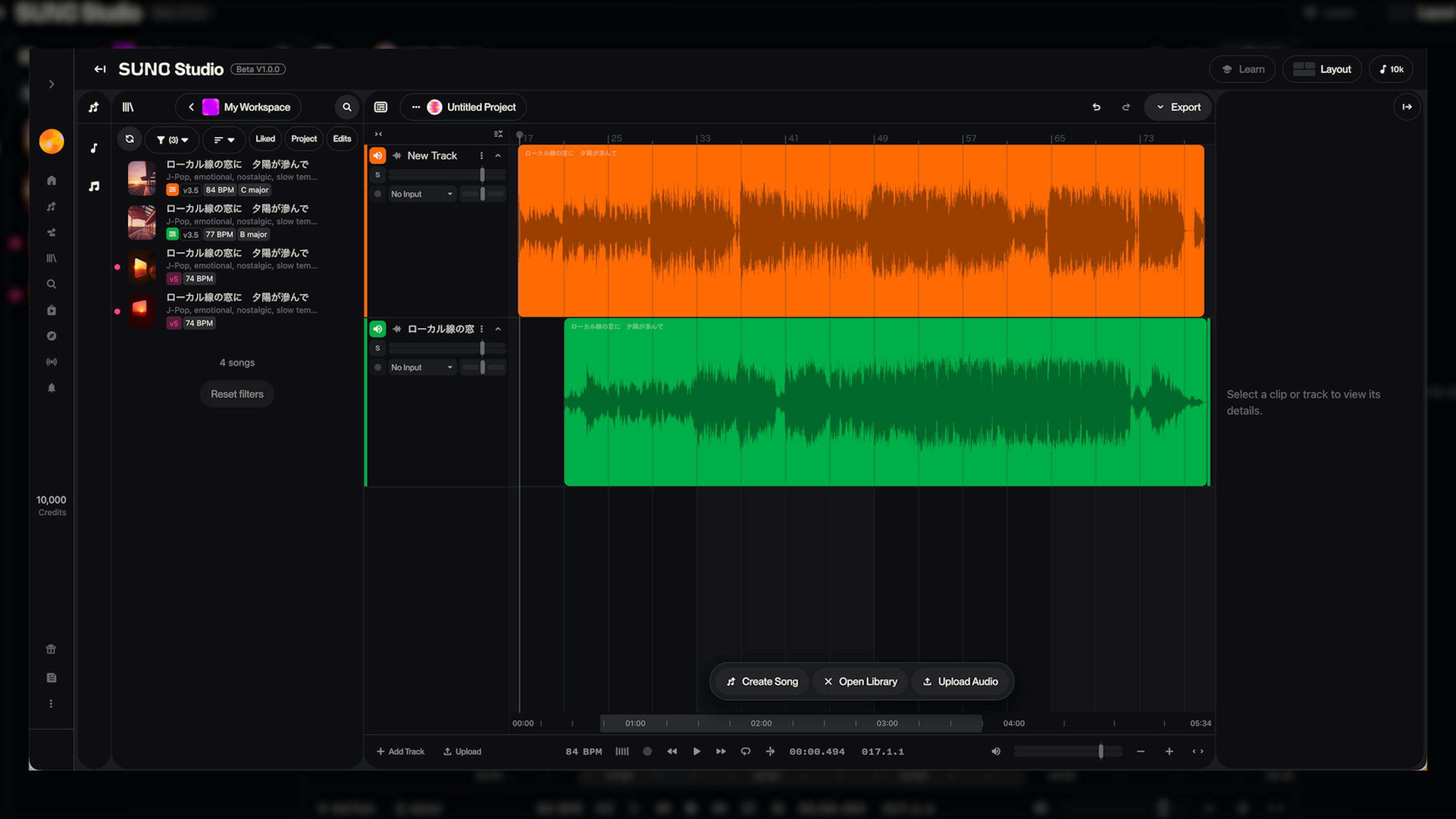Click the search magnifier in workspace panel
Viewport: 1456px width, 819px height.
pos(347,107)
